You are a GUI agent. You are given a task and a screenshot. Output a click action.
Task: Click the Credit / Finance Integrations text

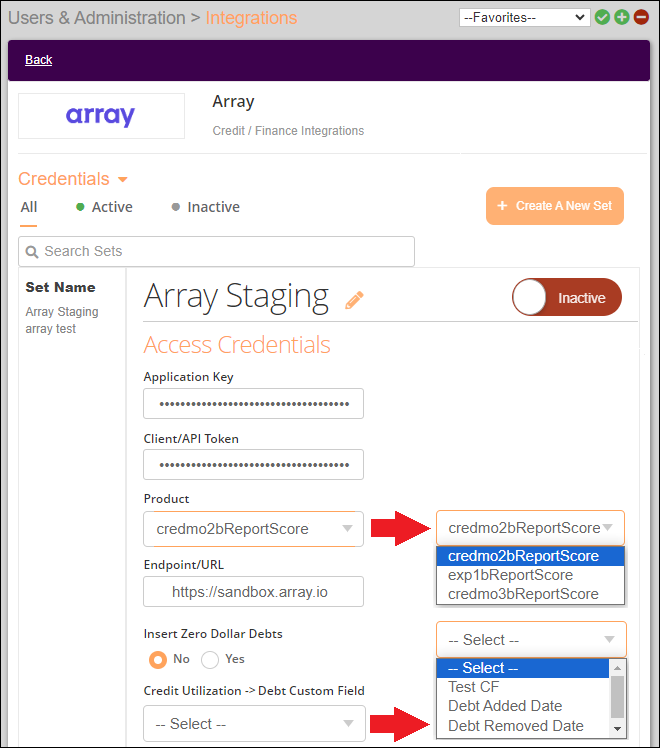288,131
